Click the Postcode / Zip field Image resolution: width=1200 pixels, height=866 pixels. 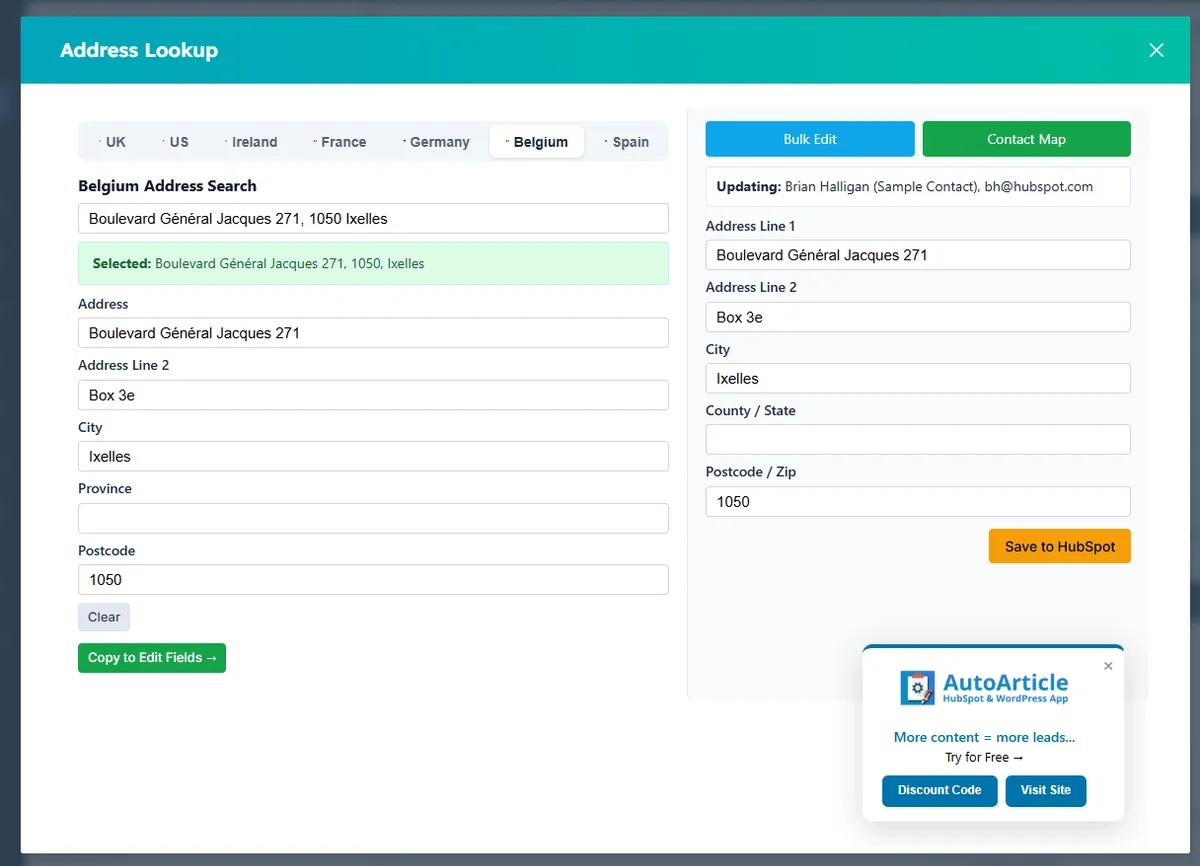pos(918,501)
